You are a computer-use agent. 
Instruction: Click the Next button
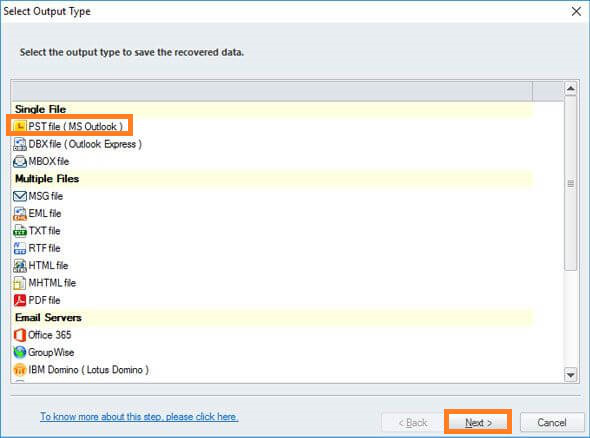click(478, 423)
